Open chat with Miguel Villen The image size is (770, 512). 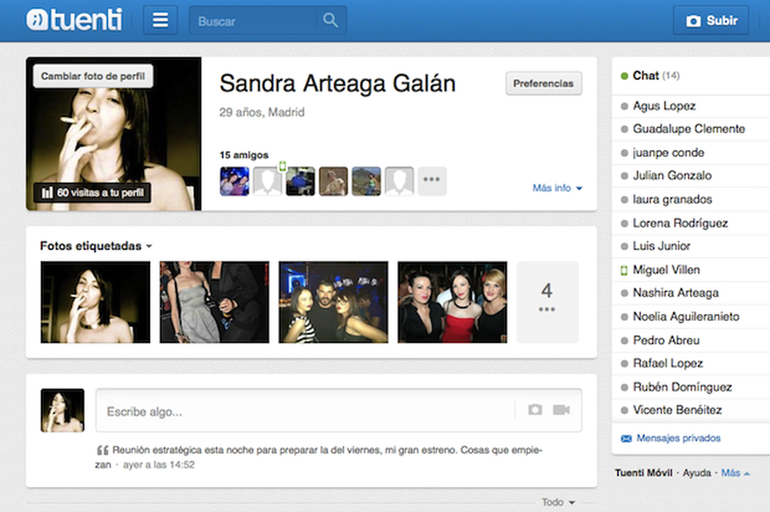[666, 270]
